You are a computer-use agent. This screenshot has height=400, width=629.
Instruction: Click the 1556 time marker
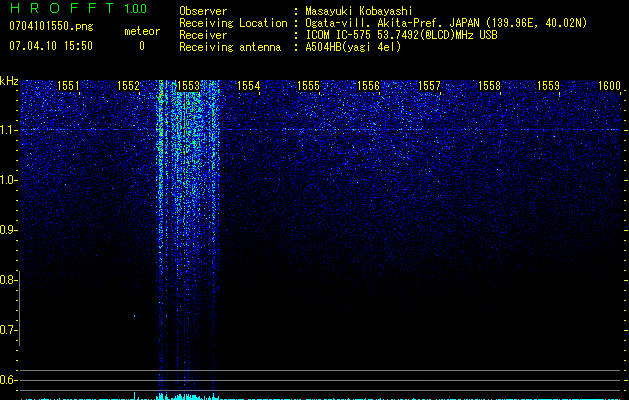click(368, 86)
